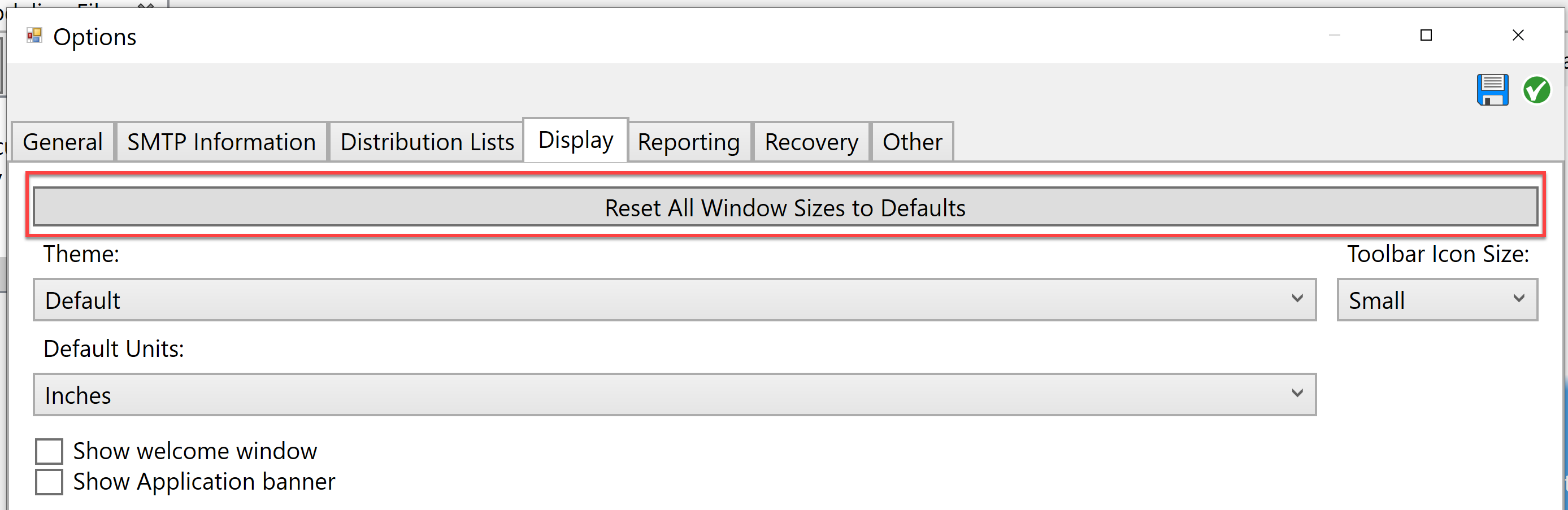The width and height of the screenshot is (1568, 510).
Task: Click the green checkmark apply icon
Action: pos(1536,90)
